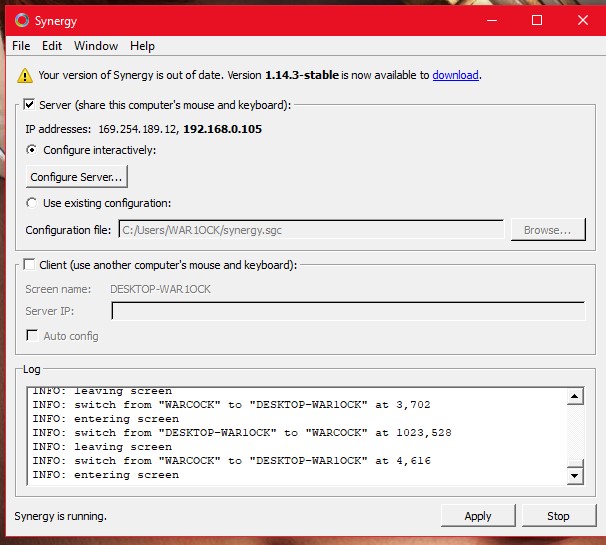The width and height of the screenshot is (606, 545).
Task: Click log line ending with 3,702
Action: point(232,405)
